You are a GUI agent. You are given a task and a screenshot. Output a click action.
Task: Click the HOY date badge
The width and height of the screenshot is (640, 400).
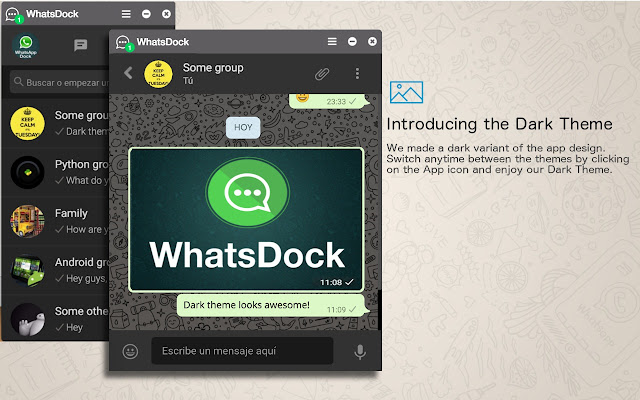coord(243,127)
